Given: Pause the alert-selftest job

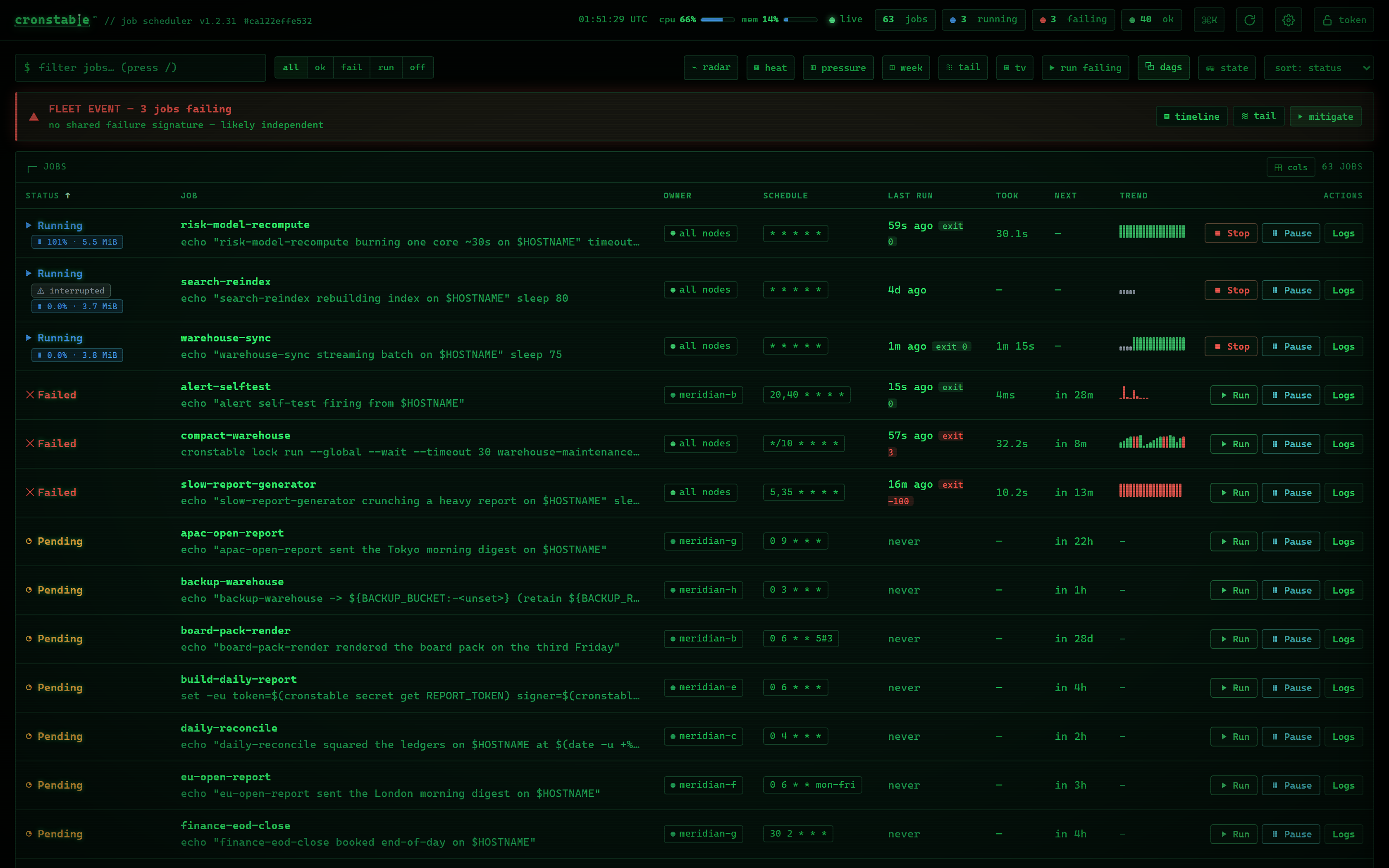Looking at the screenshot, I should (x=1291, y=396).
